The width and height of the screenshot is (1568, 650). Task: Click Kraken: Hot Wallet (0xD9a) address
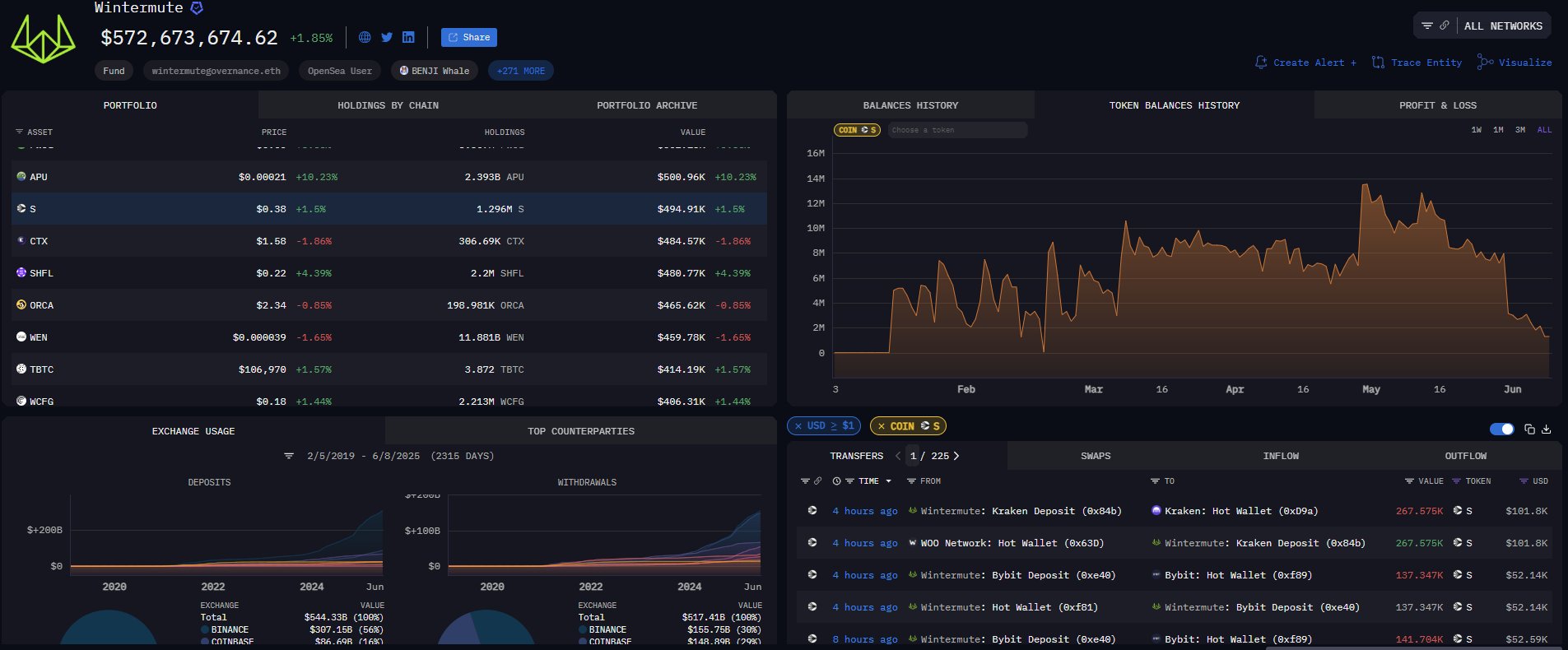(1241, 511)
